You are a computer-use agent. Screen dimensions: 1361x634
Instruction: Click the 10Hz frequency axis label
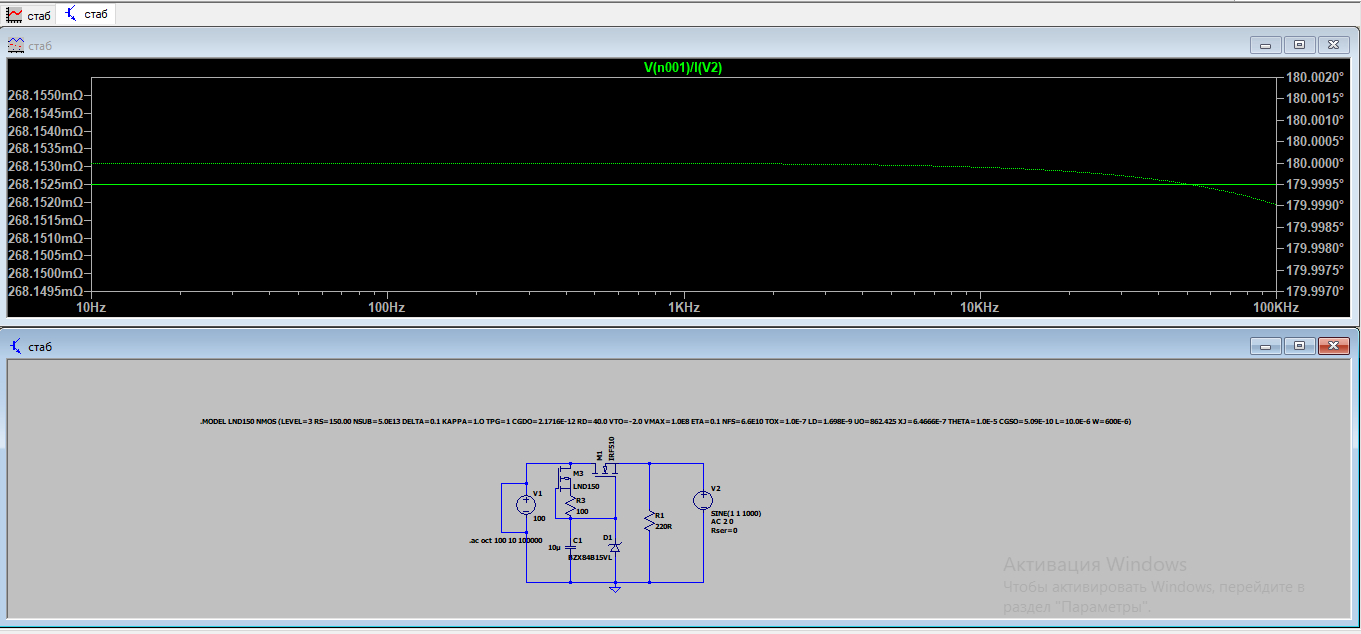click(91, 307)
